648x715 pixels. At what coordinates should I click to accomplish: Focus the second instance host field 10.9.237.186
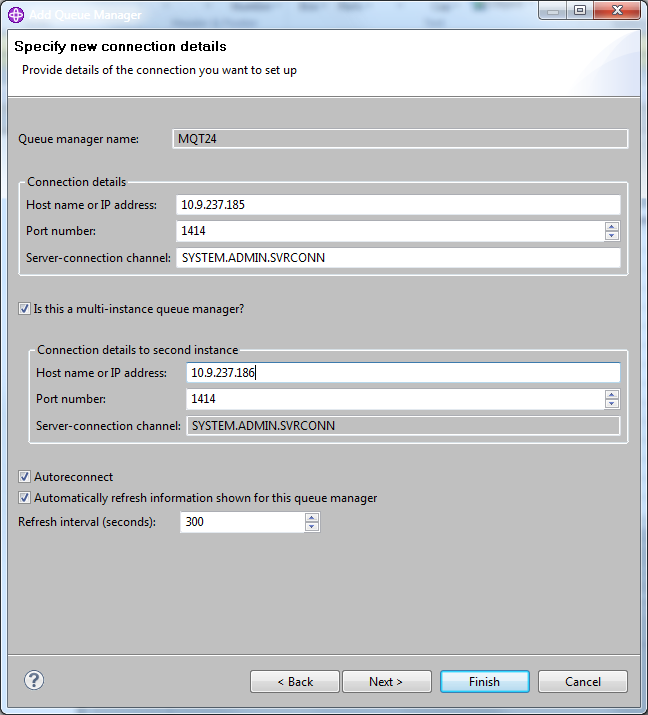coord(402,373)
